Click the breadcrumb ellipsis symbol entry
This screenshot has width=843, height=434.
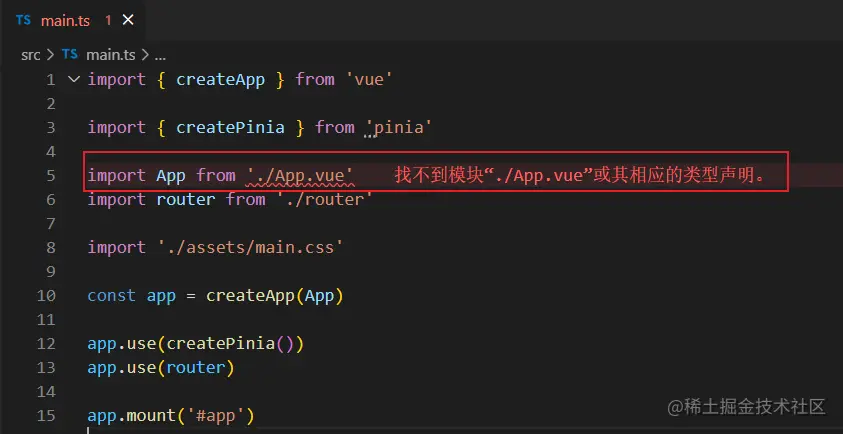[160, 55]
